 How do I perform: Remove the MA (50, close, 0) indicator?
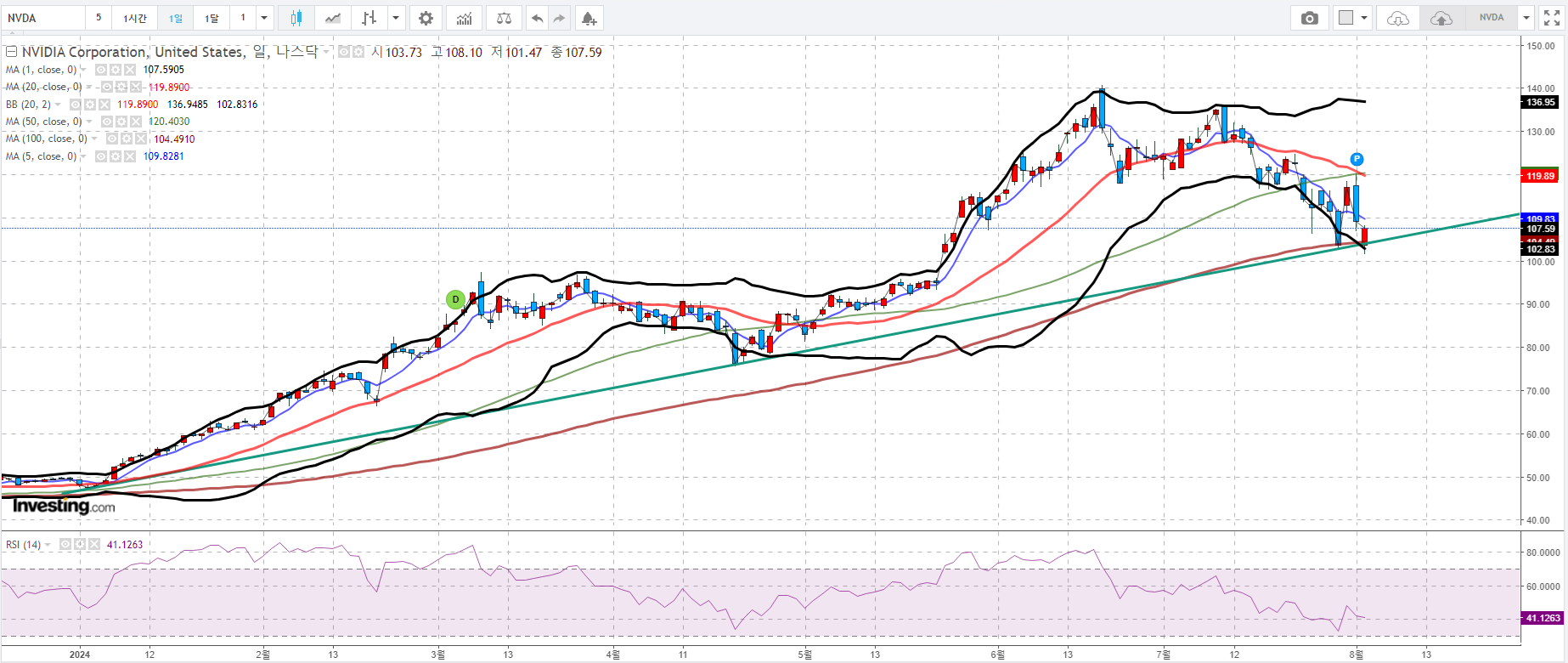(136, 122)
